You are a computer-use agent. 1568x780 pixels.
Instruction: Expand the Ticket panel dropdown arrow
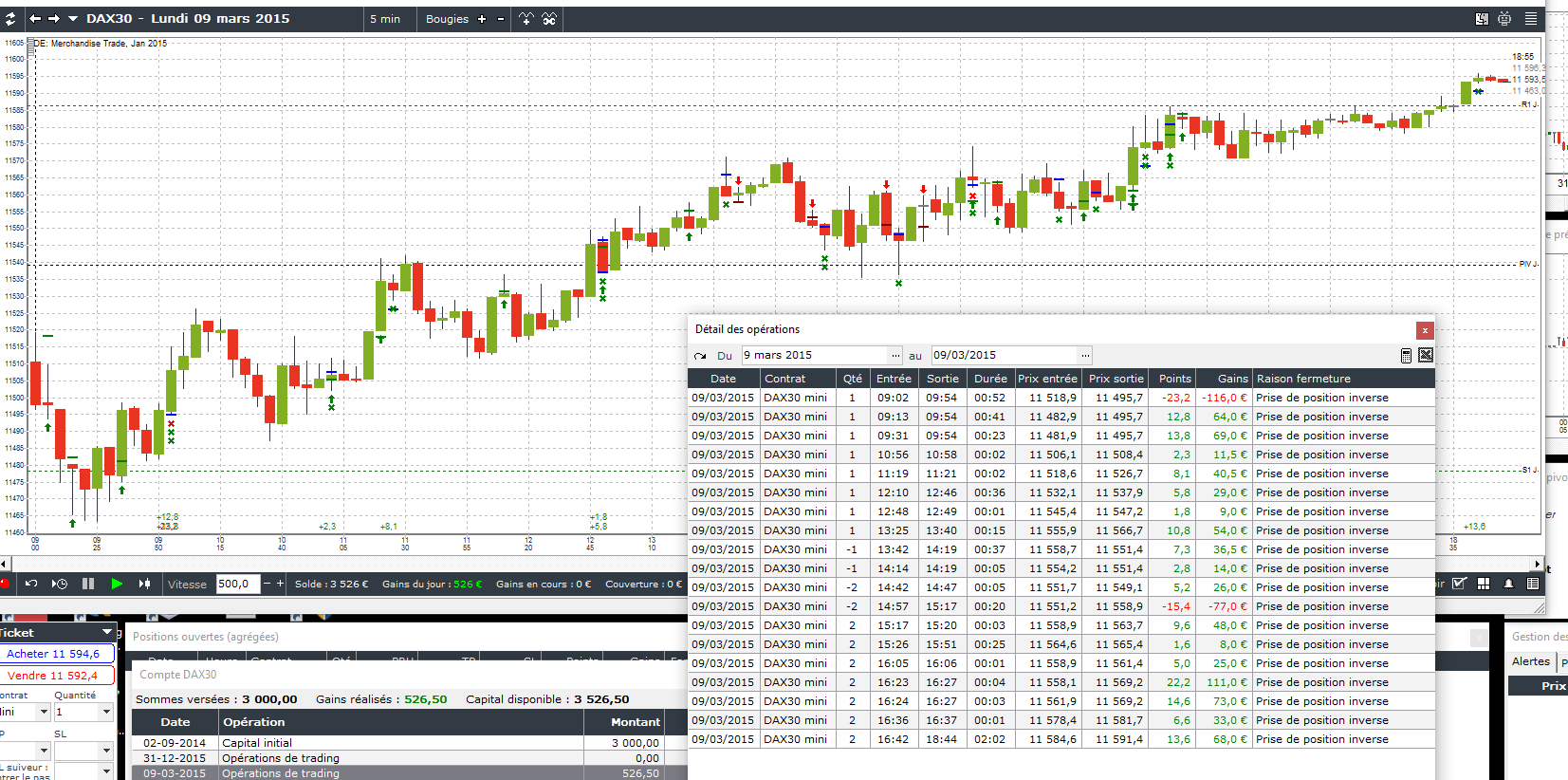click(x=107, y=632)
